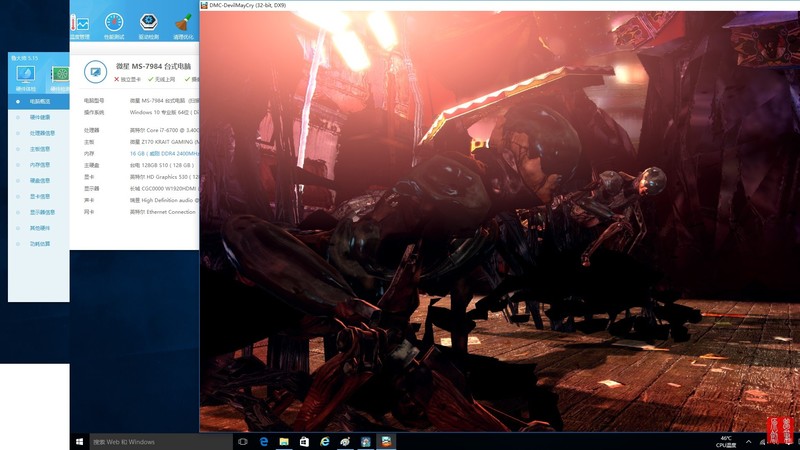Open 硬件健康 in the sidebar
The width and height of the screenshot is (800, 450).
39,117
